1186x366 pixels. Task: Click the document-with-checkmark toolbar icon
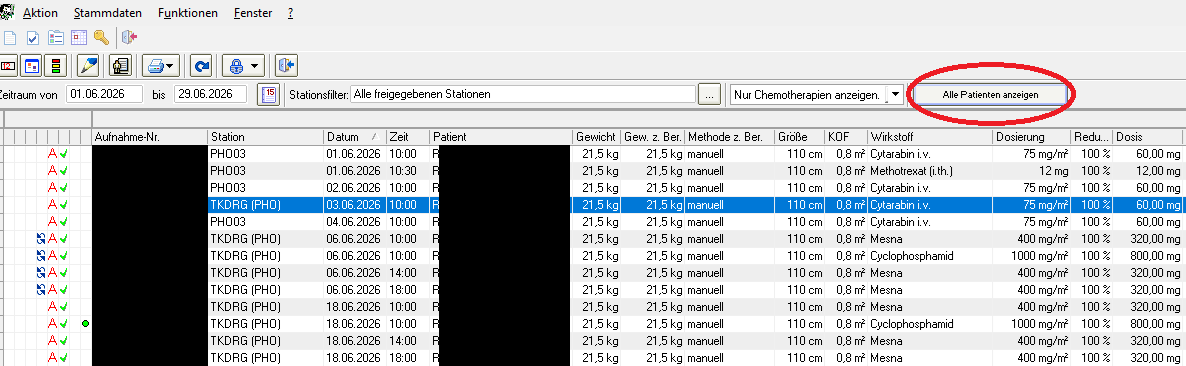[x=33, y=37]
